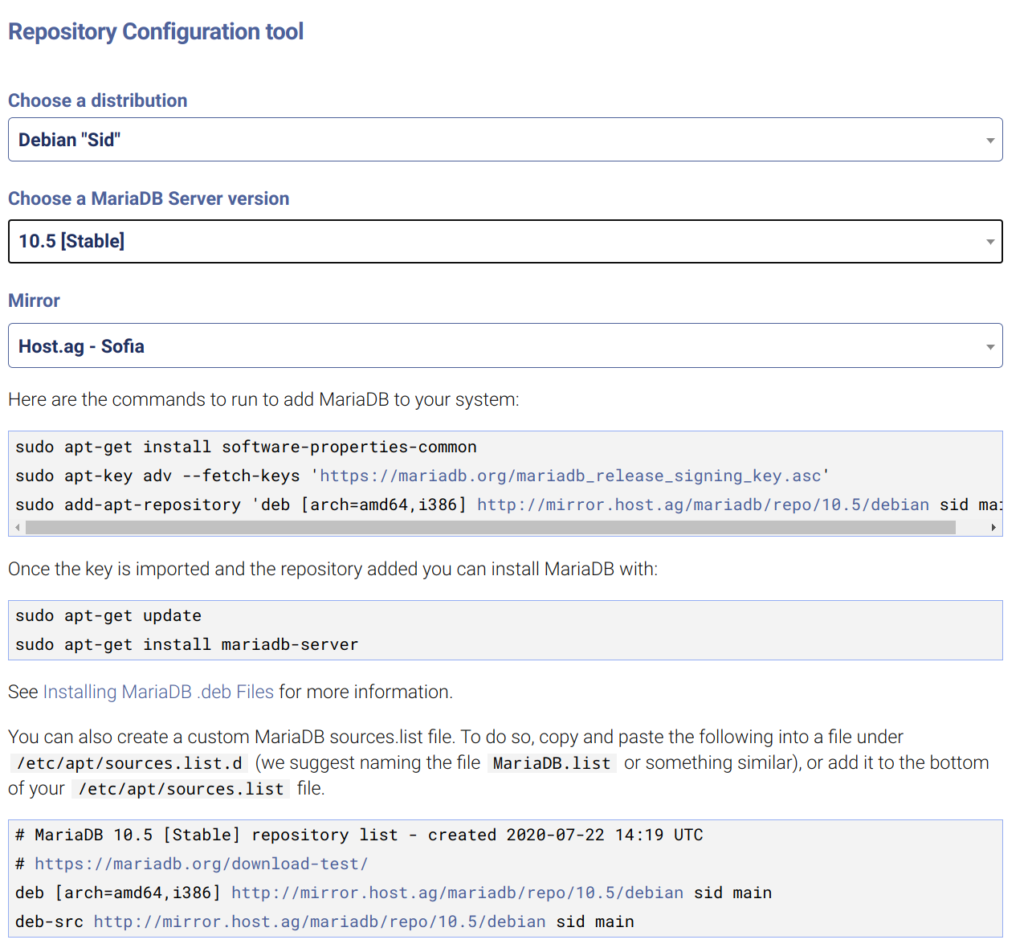The image size is (1024, 952).
Task: Click the "sudo apt-get install mariadb-server" line
Action: coord(187,644)
